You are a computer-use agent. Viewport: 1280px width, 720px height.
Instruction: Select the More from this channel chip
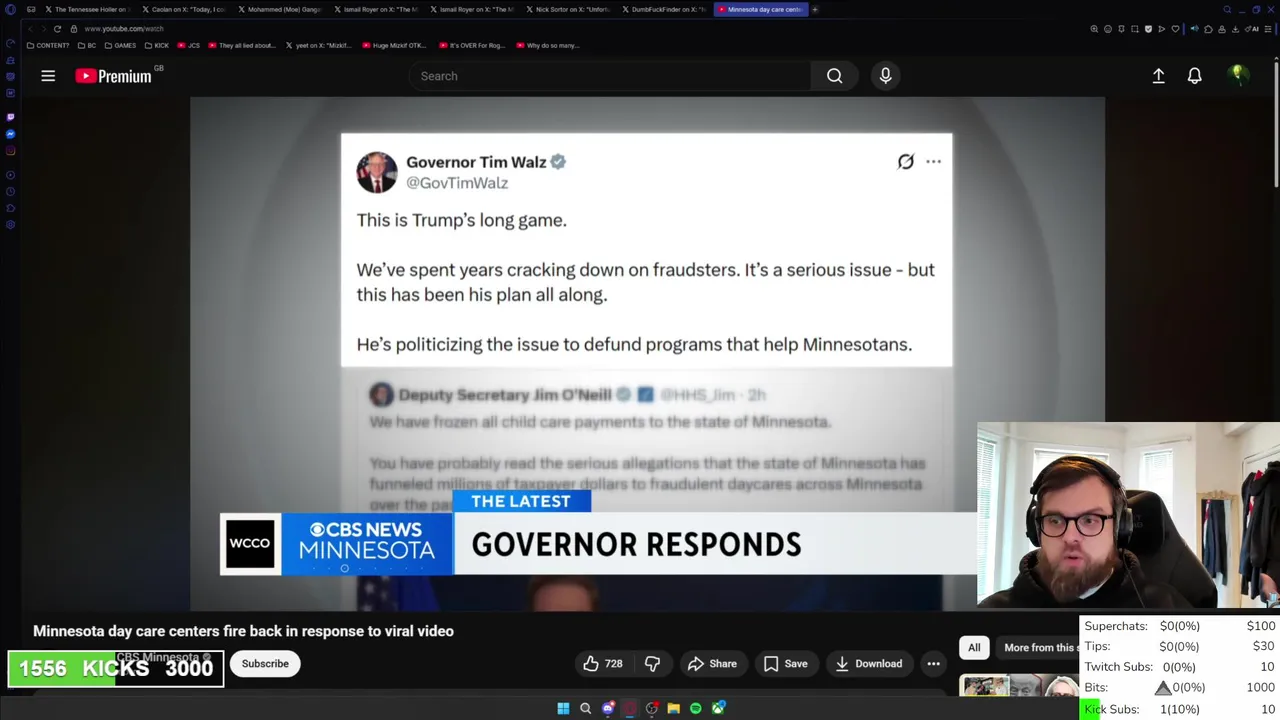pos(1038,648)
